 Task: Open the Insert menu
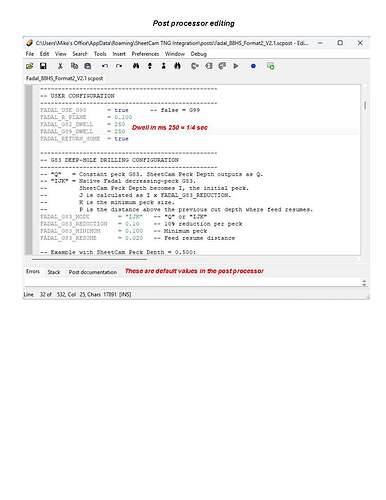(x=119, y=54)
